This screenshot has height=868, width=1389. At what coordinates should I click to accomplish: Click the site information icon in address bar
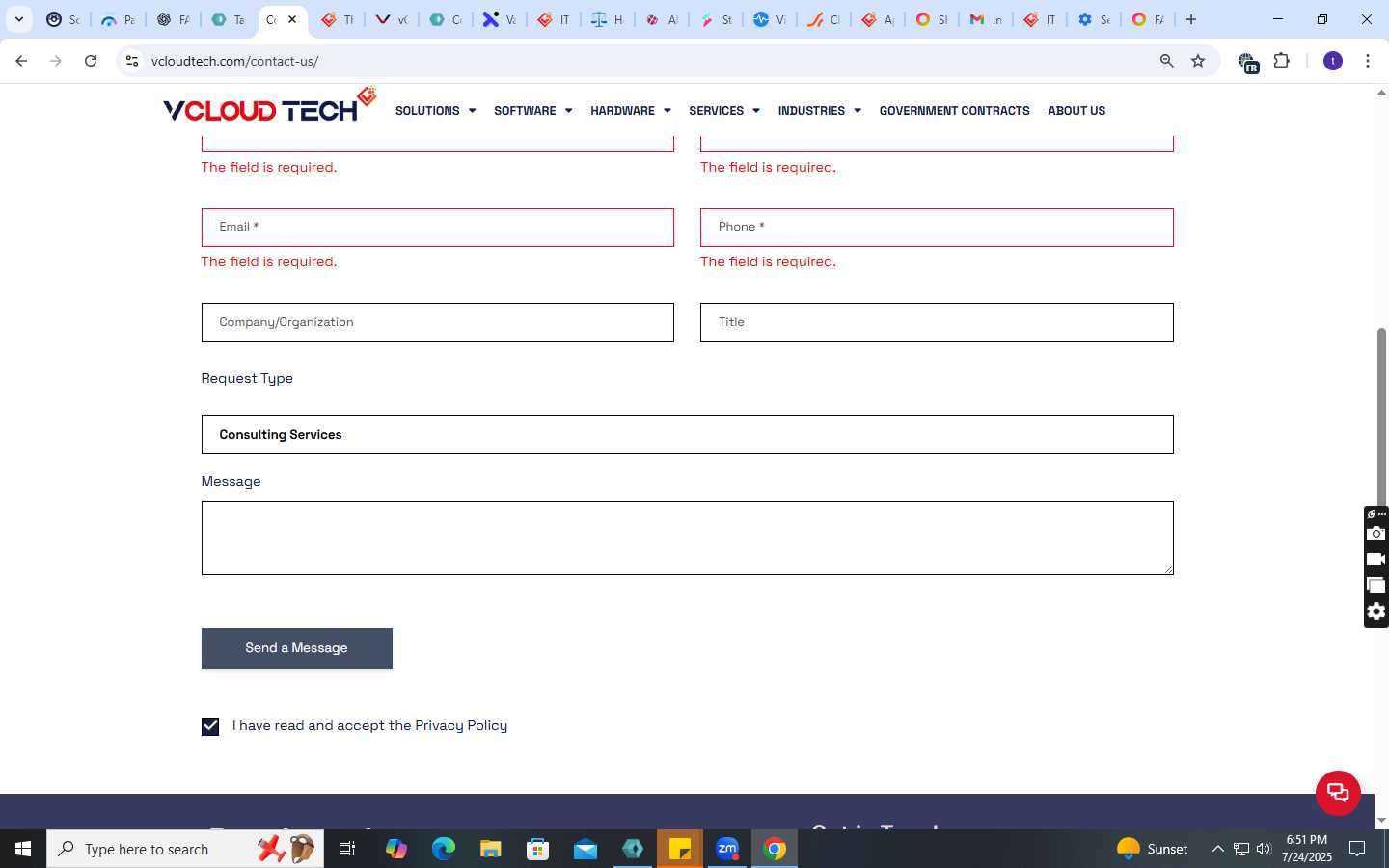[132, 61]
